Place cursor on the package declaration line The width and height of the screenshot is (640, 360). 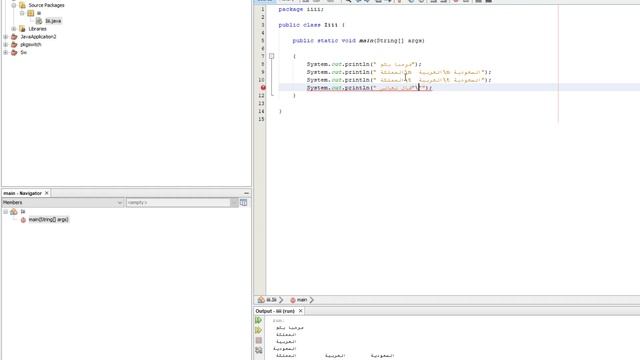point(301,9)
